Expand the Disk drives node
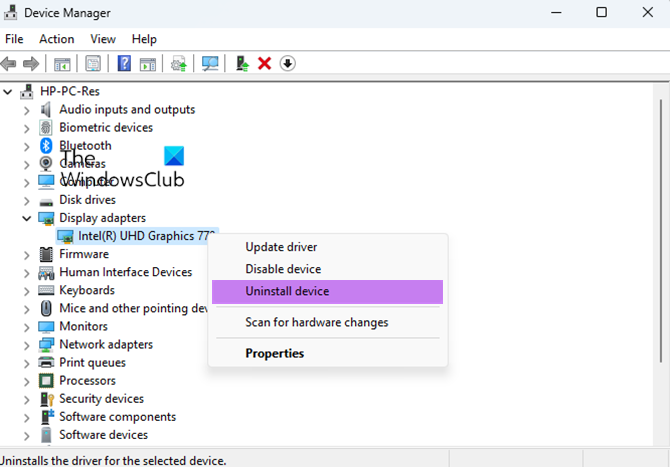The image size is (670, 468). (26, 200)
